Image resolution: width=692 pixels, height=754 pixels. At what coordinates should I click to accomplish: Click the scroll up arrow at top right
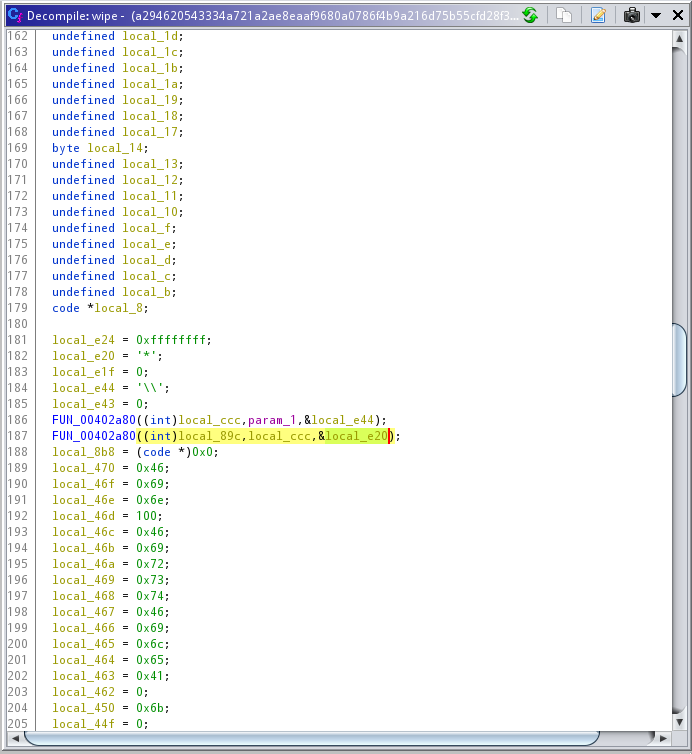pyautogui.click(x=680, y=37)
